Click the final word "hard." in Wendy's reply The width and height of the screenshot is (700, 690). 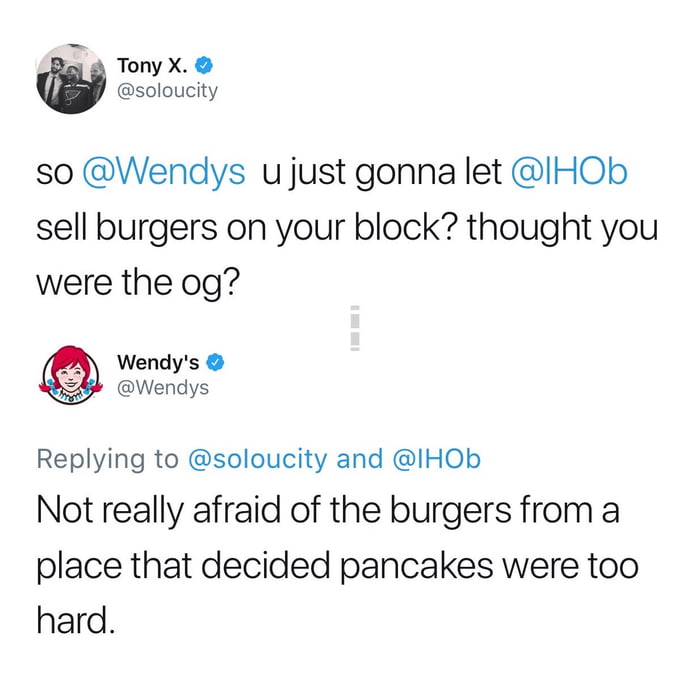click(76, 620)
